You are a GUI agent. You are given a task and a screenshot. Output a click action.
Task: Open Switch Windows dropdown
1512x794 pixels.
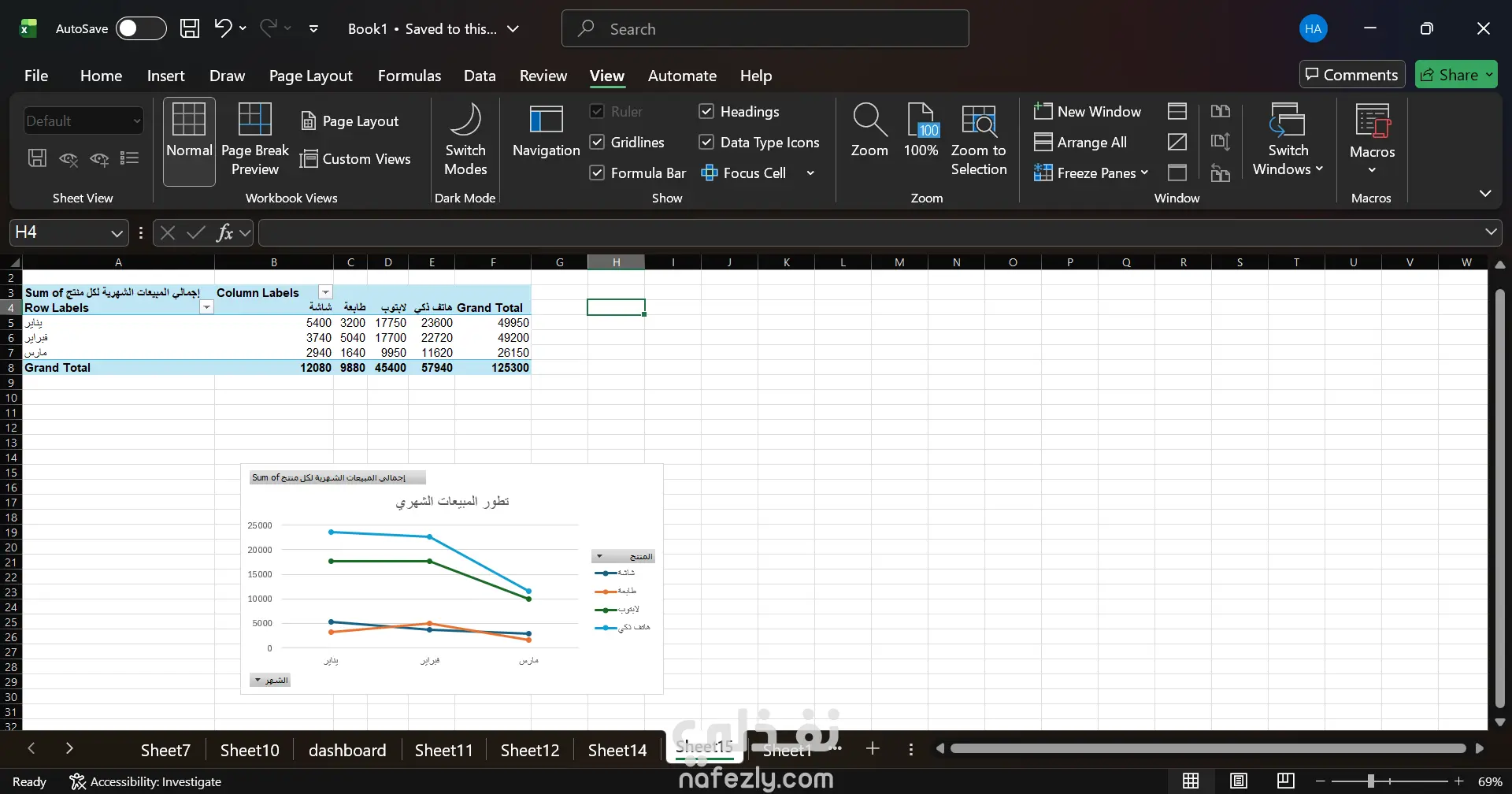click(x=1288, y=140)
